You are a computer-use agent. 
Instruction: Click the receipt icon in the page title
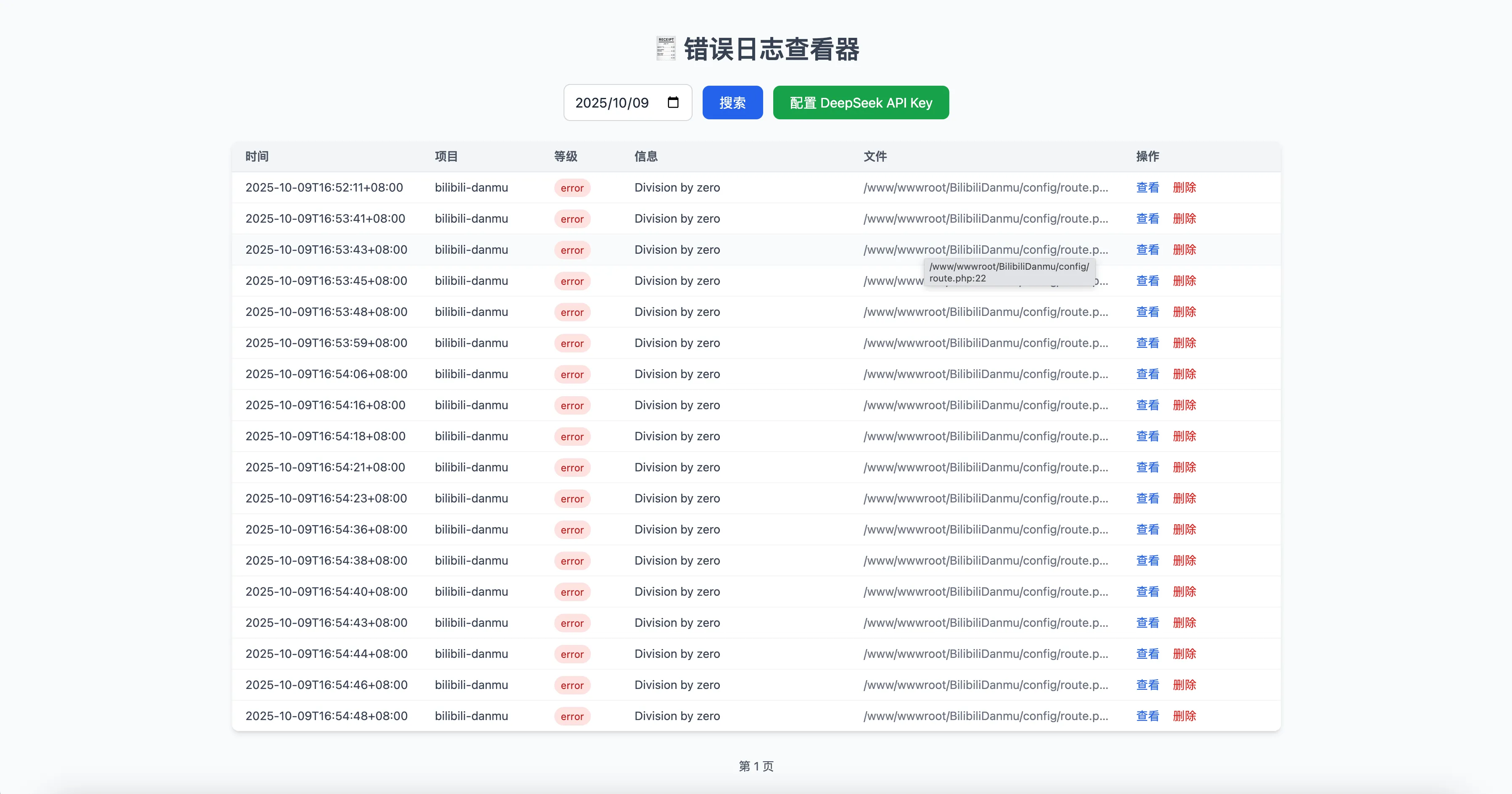666,49
